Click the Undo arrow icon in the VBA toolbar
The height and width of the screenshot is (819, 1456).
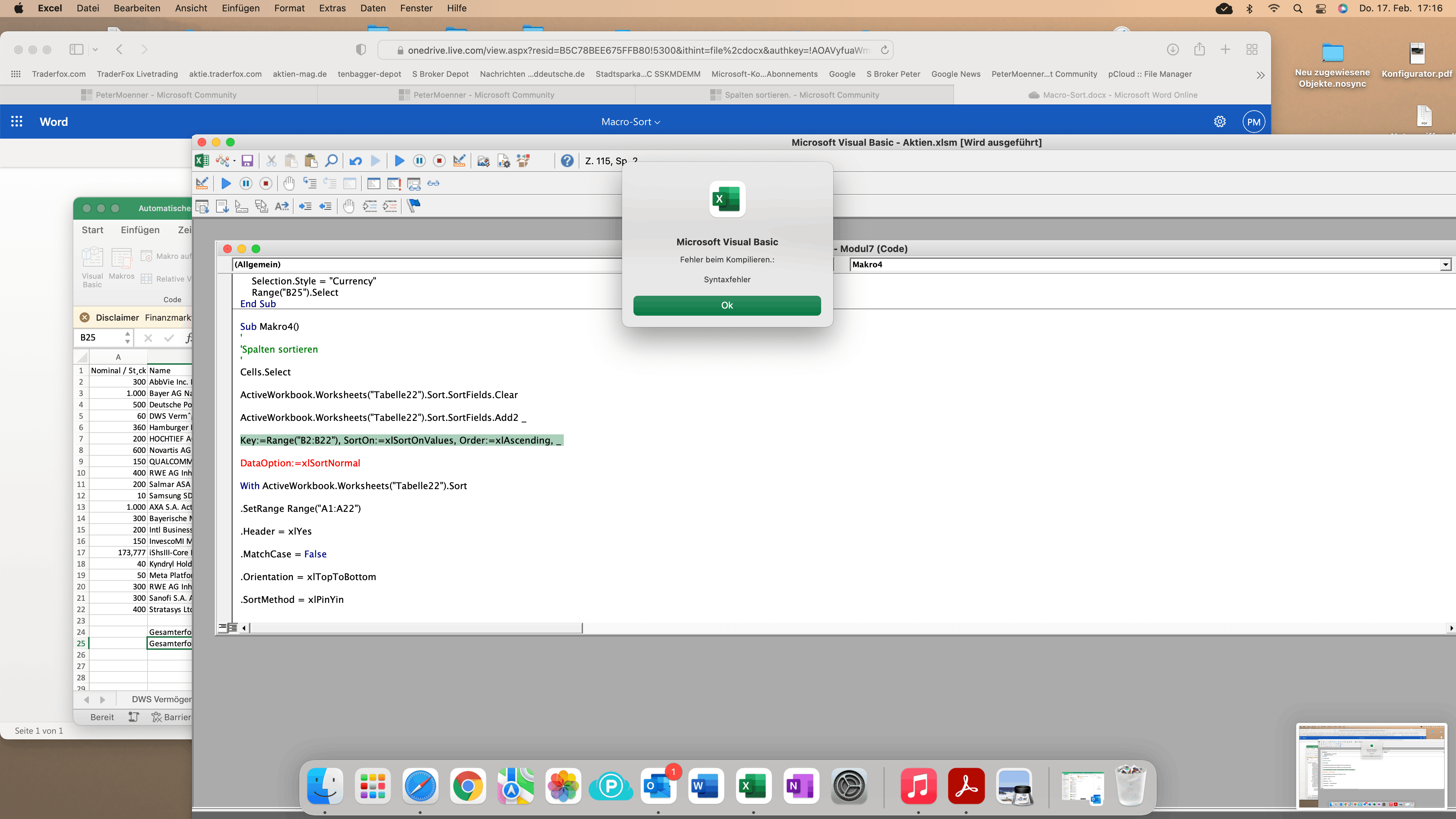(355, 161)
